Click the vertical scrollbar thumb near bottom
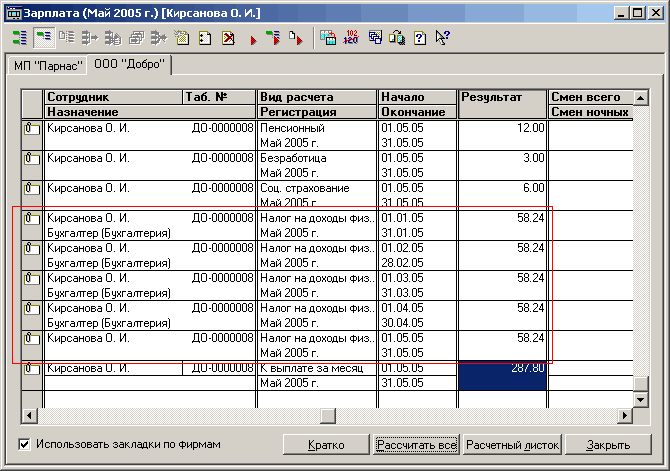Screen dimensions: 670x471 (x=641, y=383)
